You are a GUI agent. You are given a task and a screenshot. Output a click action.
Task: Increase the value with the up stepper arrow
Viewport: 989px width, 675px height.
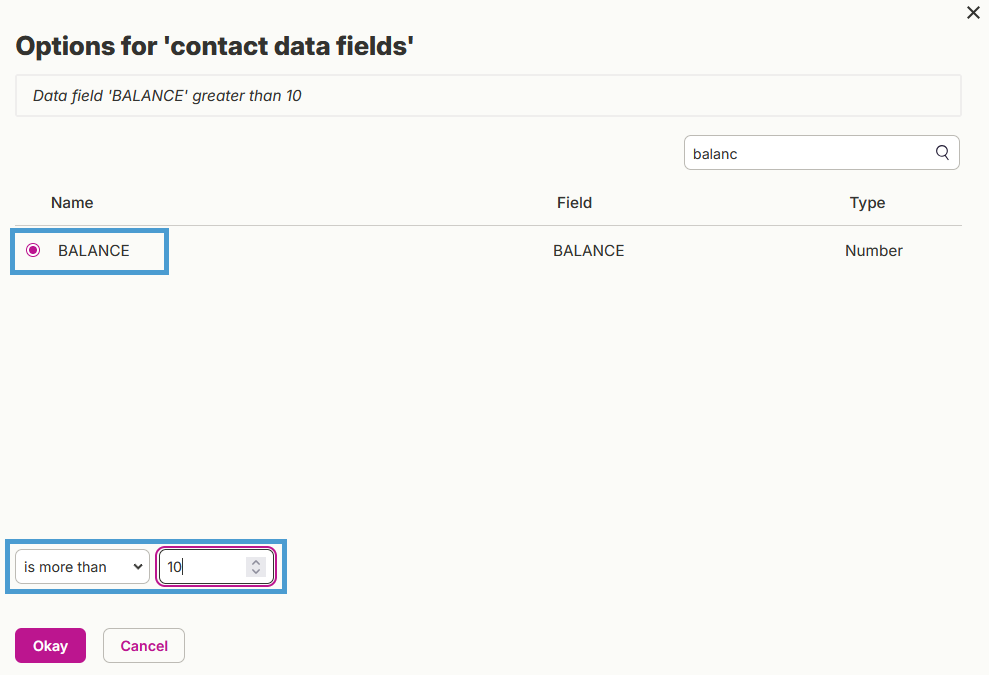pyautogui.click(x=256, y=562)
